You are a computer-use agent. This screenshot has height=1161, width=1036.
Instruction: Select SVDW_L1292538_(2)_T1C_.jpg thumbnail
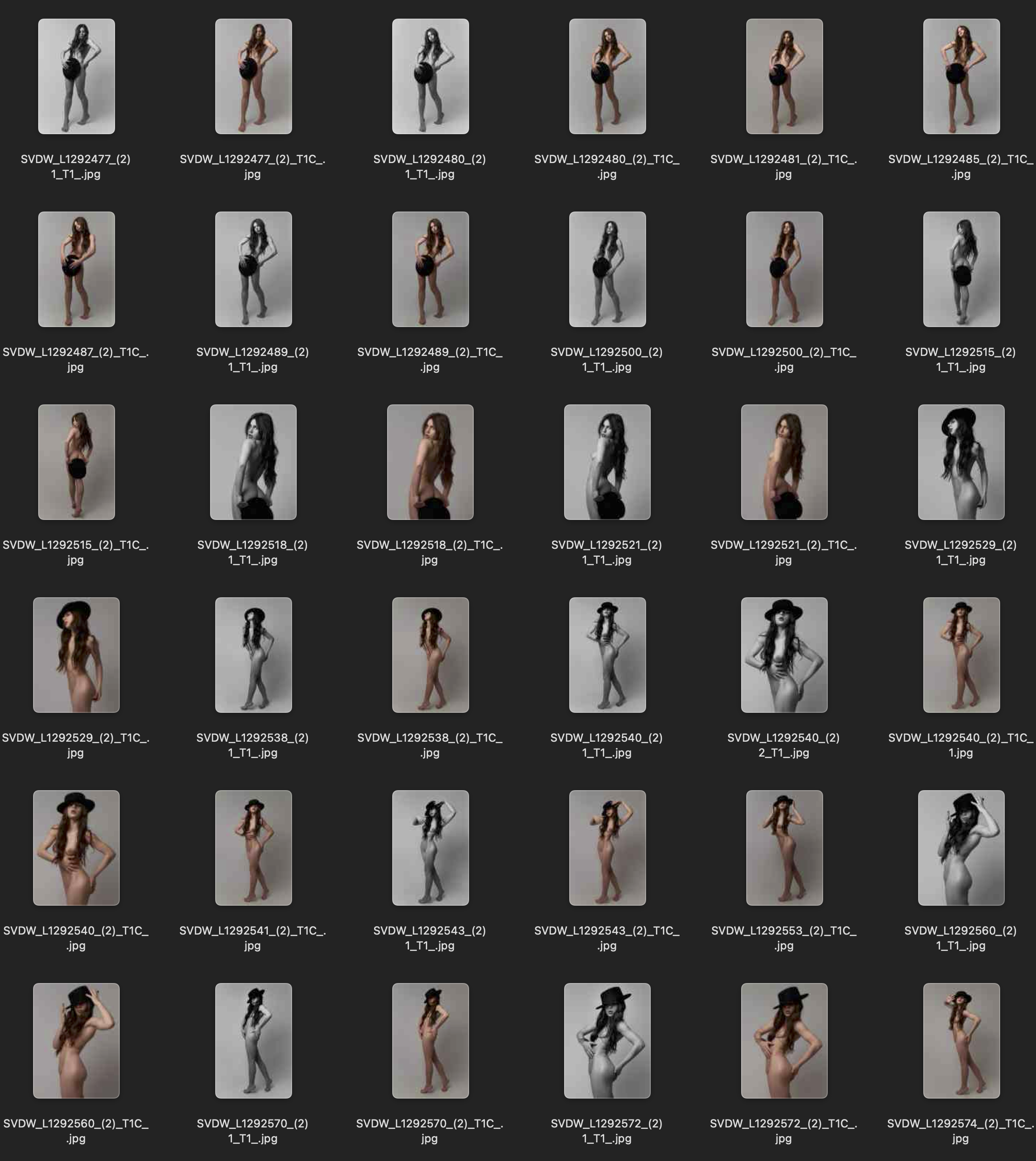pyautogui.click(x=430, y=655)
